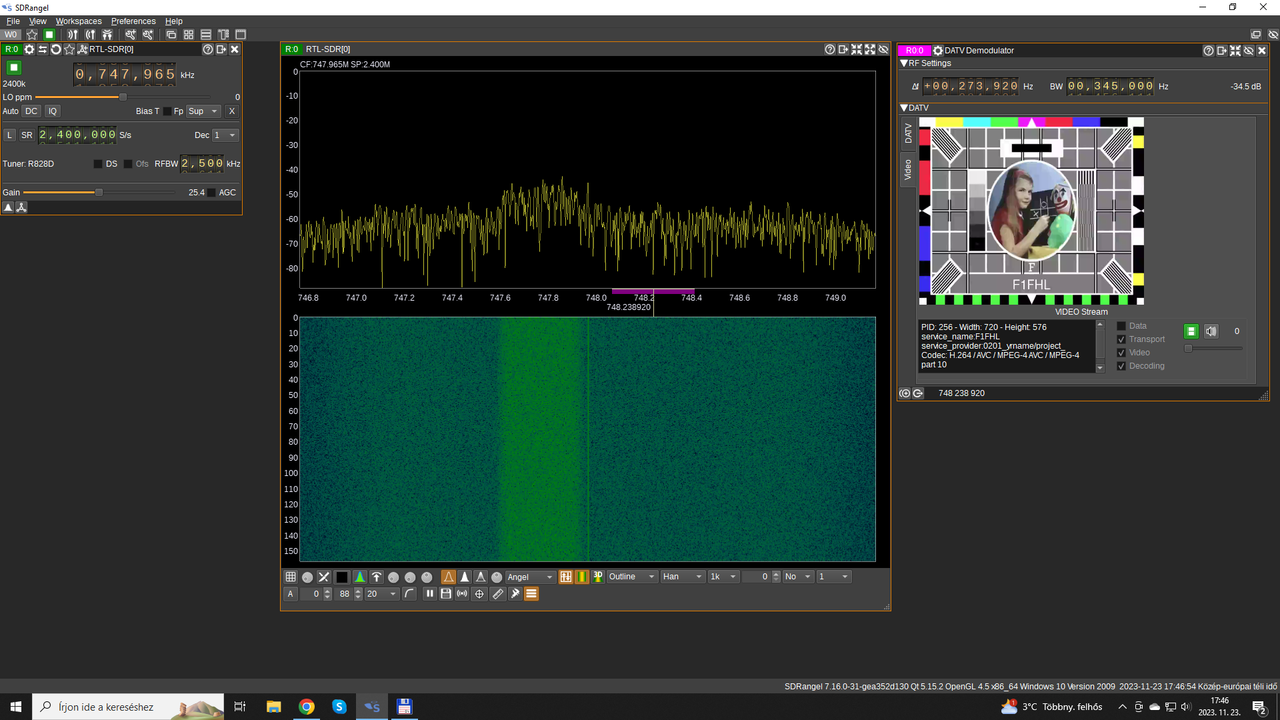This screenshot has height=720, width=1280.
Task: Enable the AGC checkbox
Action: click(212, 192)
